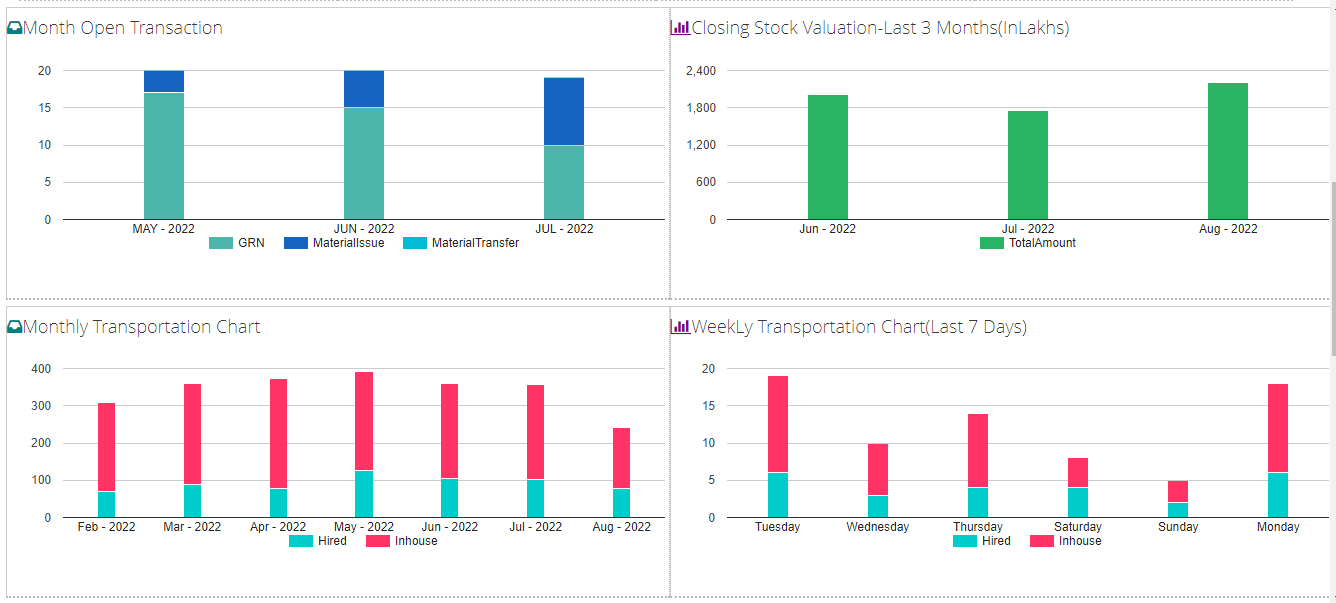Click the inbox icon beside Month Open Transaction
1336x603 pixels.
14,29
